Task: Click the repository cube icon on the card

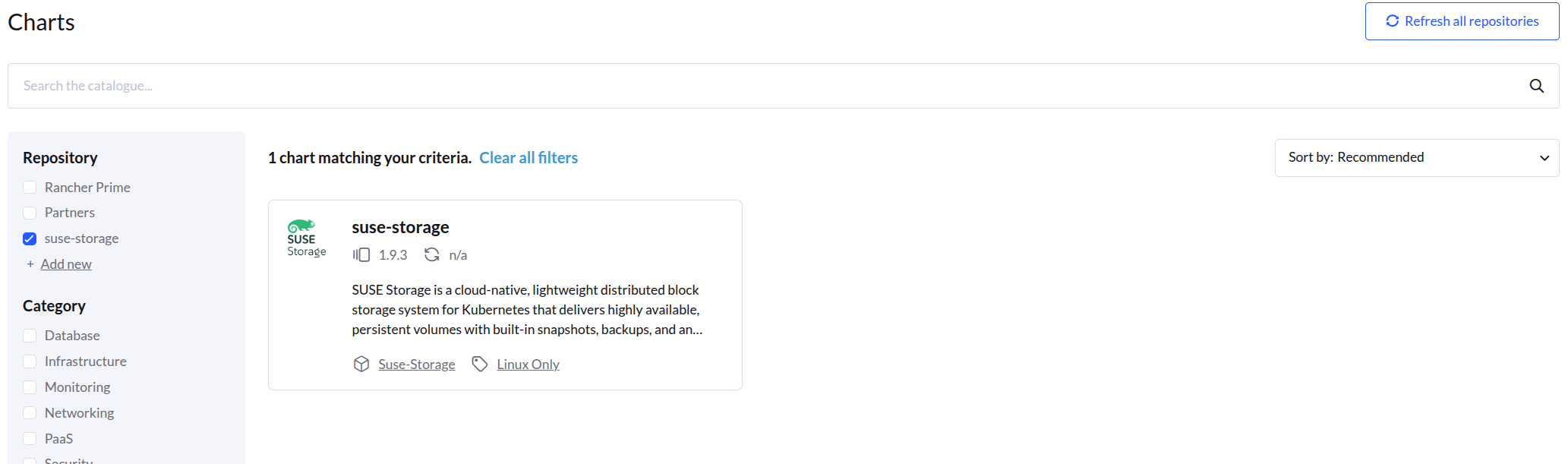Action: click(361, 365)
